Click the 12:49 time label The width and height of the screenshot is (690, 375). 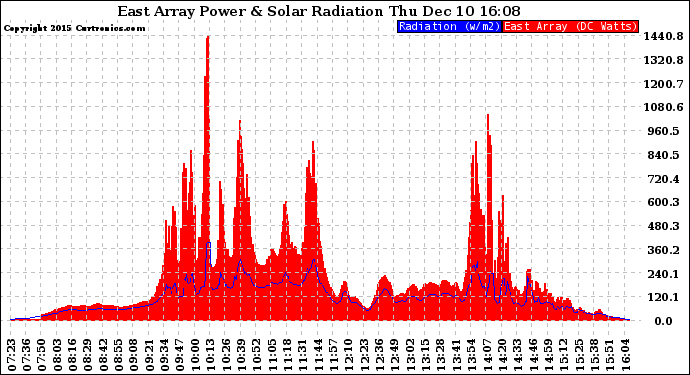(395, 355)
